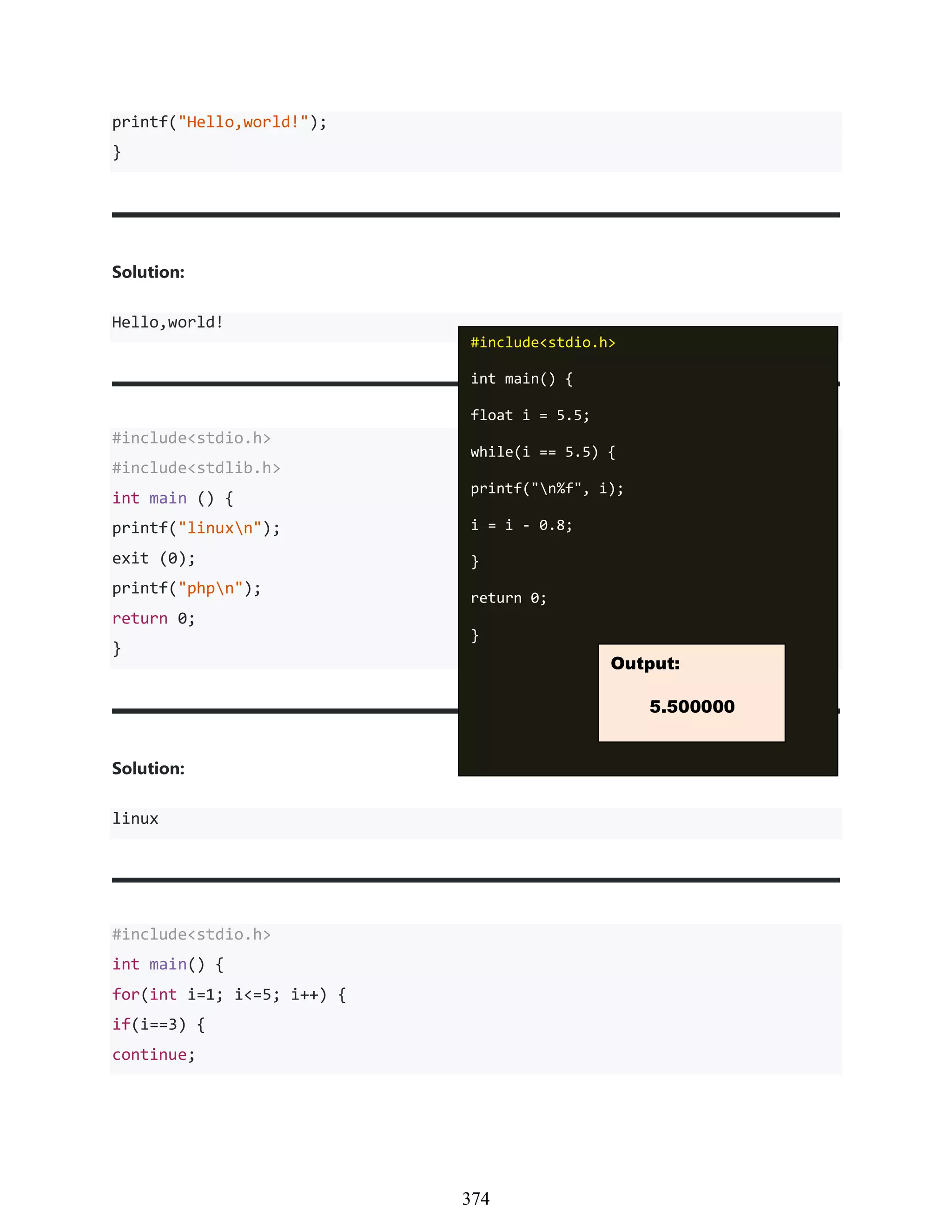
Task: Click the printf("\n%f", i); line
Action: click(547, 489)
